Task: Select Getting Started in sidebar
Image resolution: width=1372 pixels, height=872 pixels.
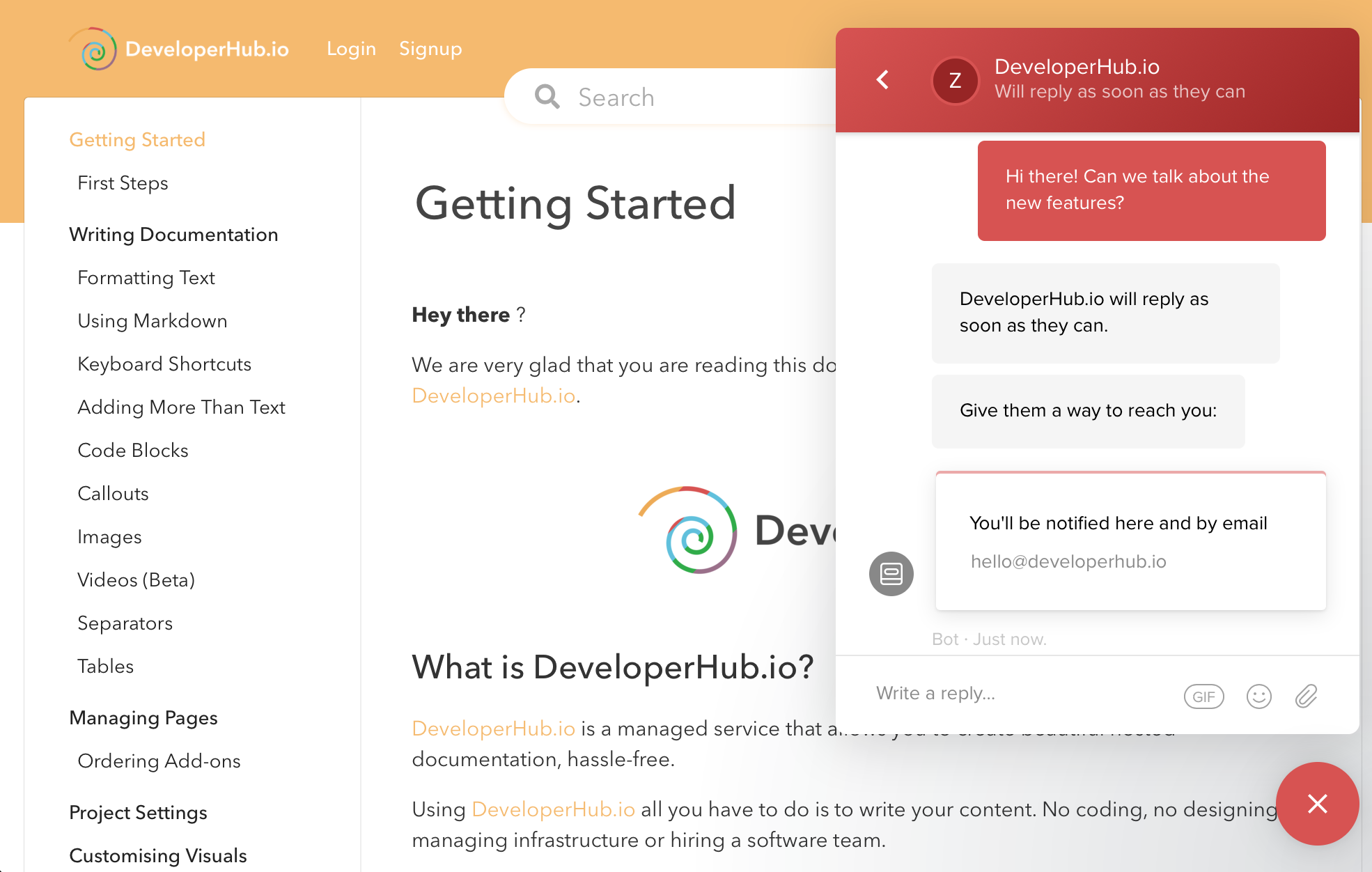Action: 137,139
